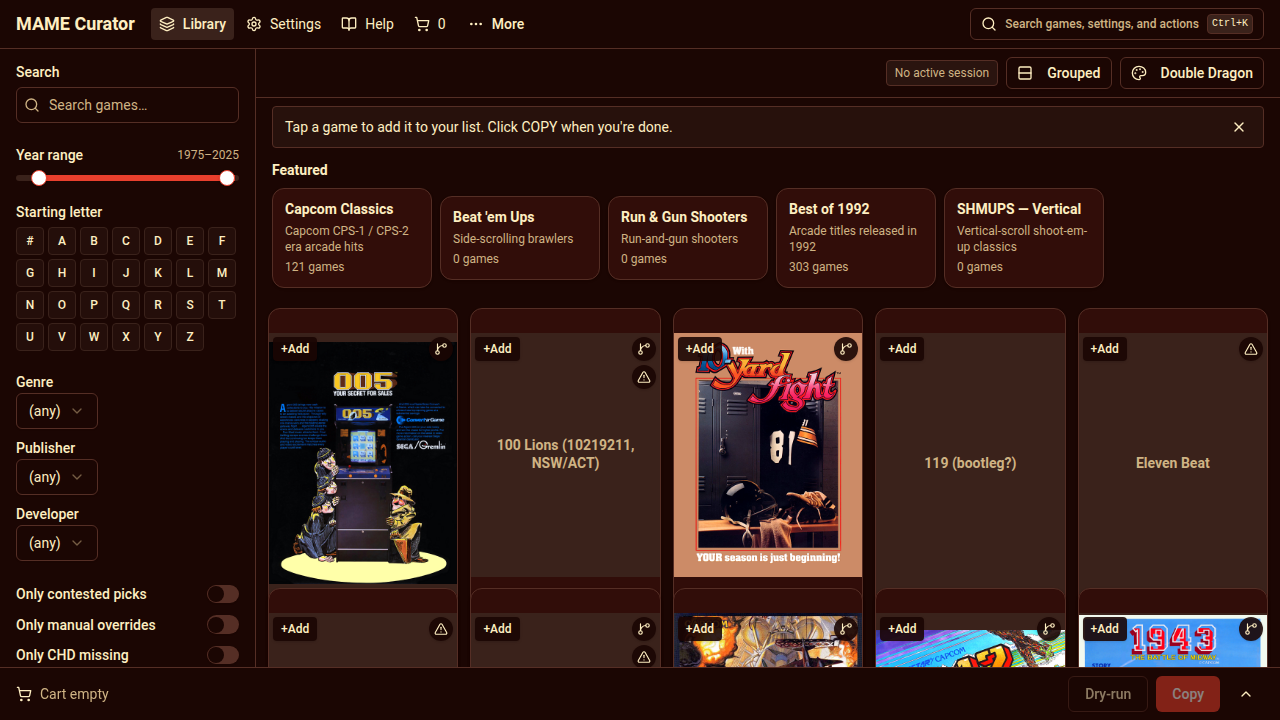Filter by starting letter A
The width and height of the screenshot is (1280, 720).
coord(62,241)
